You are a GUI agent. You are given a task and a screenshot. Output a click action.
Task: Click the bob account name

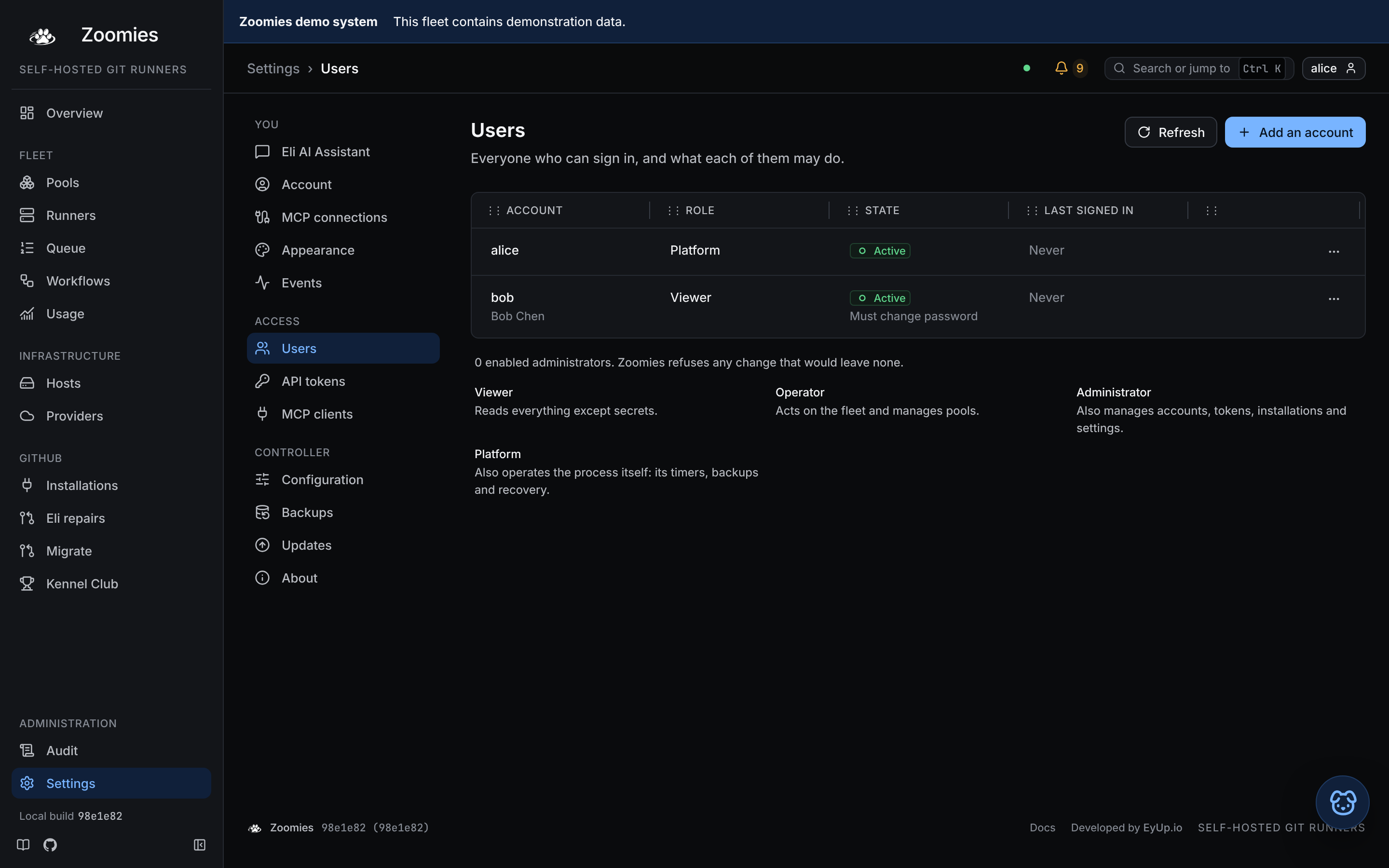tap(502, 298)
